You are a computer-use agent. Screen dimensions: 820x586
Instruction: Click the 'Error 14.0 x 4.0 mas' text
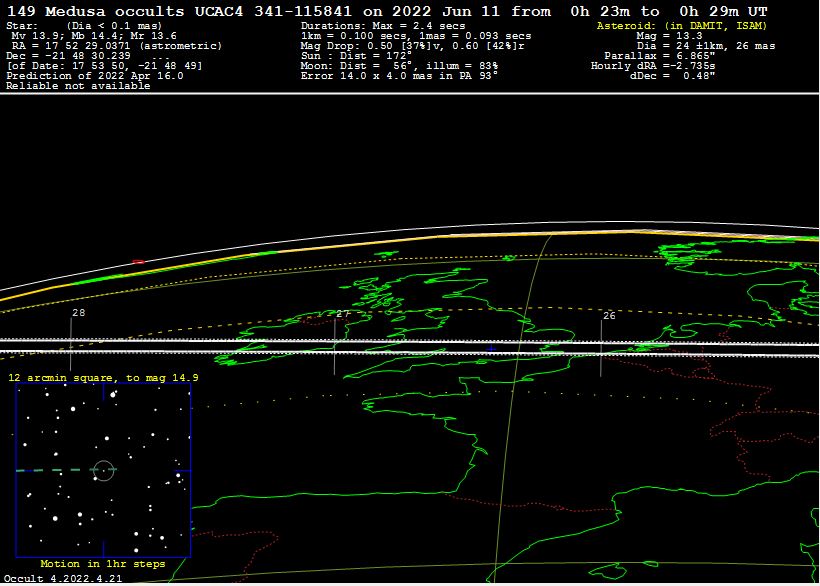[x=399, y=75]
